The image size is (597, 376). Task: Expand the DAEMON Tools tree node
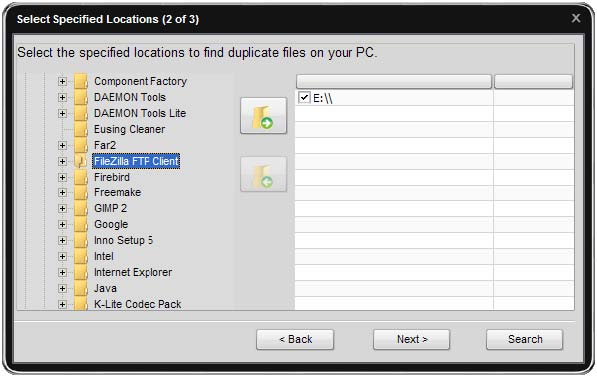click(62, 97)
